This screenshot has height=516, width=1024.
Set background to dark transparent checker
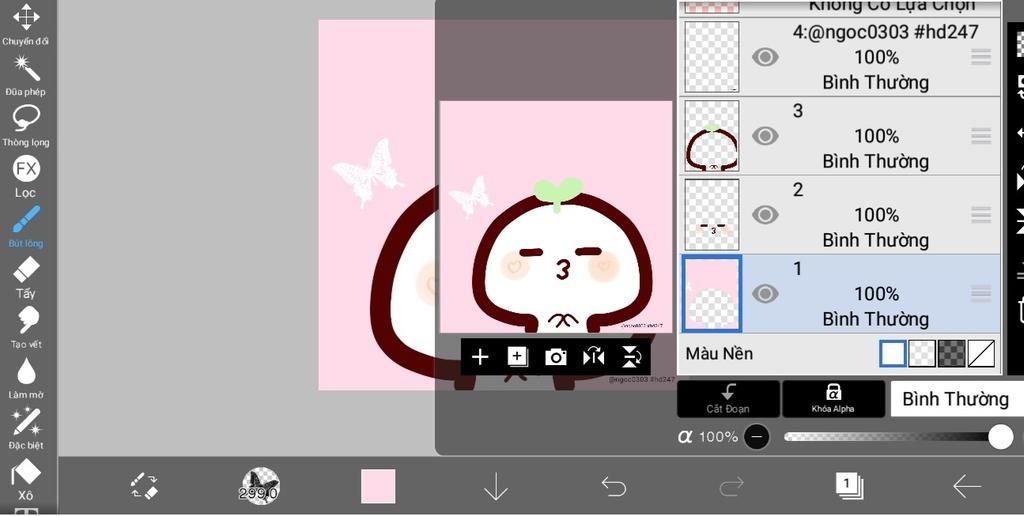952,353
